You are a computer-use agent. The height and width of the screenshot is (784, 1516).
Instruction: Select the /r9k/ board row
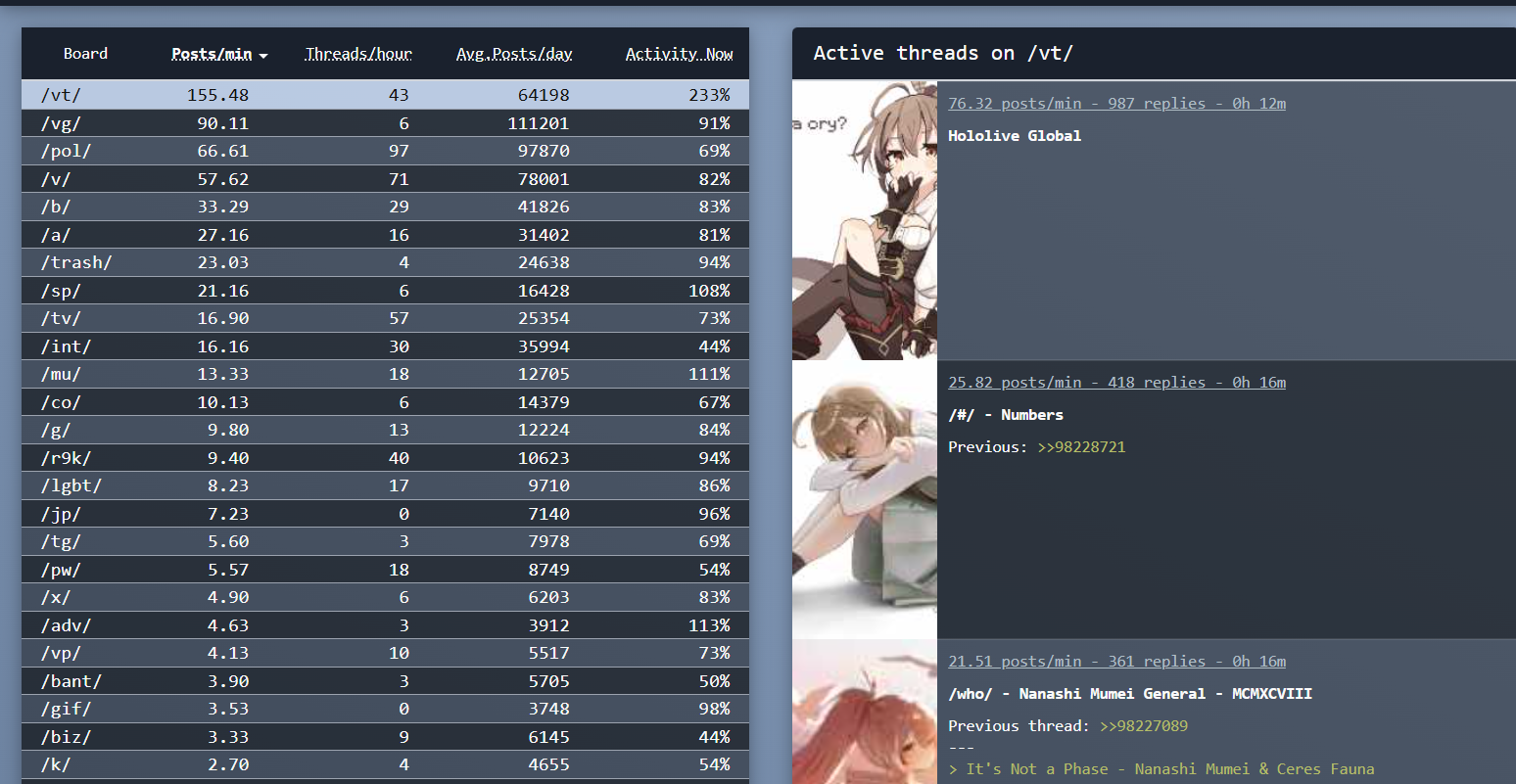[385, 458]
